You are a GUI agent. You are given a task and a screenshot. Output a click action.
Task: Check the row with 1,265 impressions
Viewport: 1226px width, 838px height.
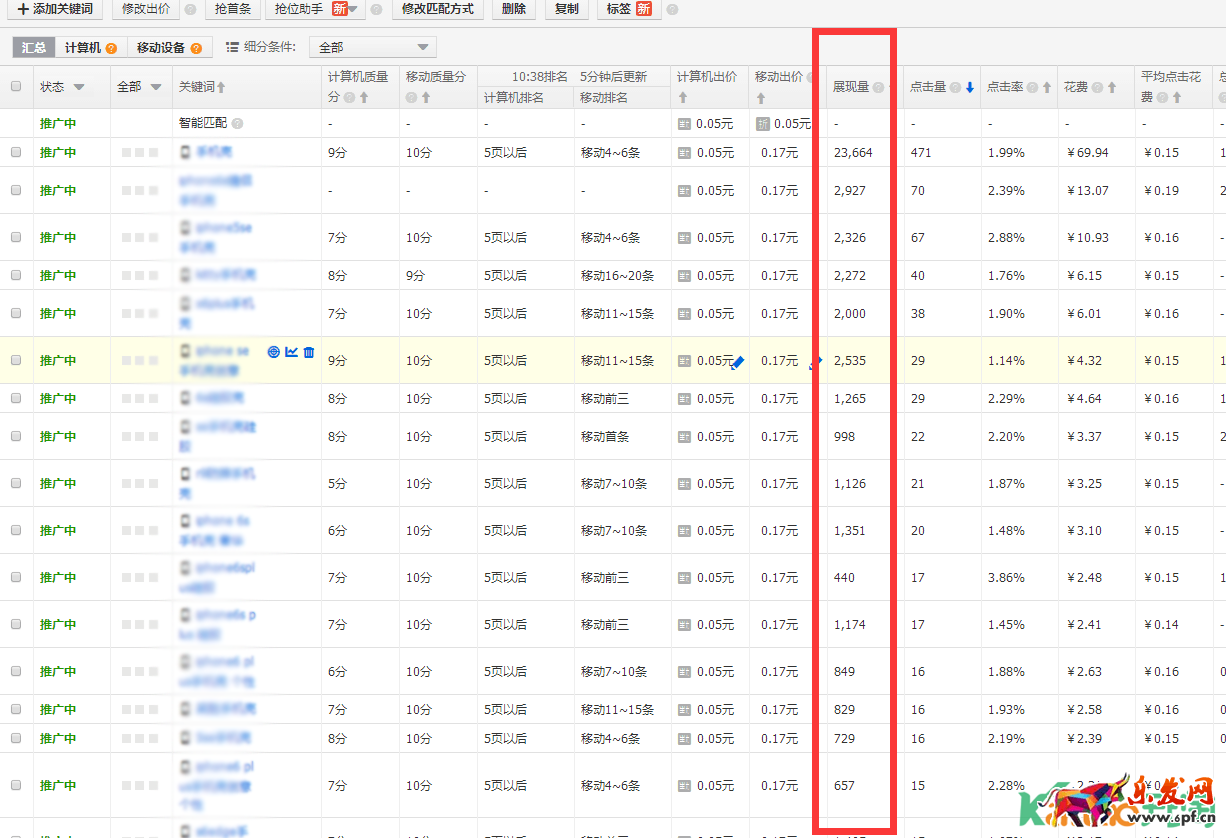(x=16, y=398)
